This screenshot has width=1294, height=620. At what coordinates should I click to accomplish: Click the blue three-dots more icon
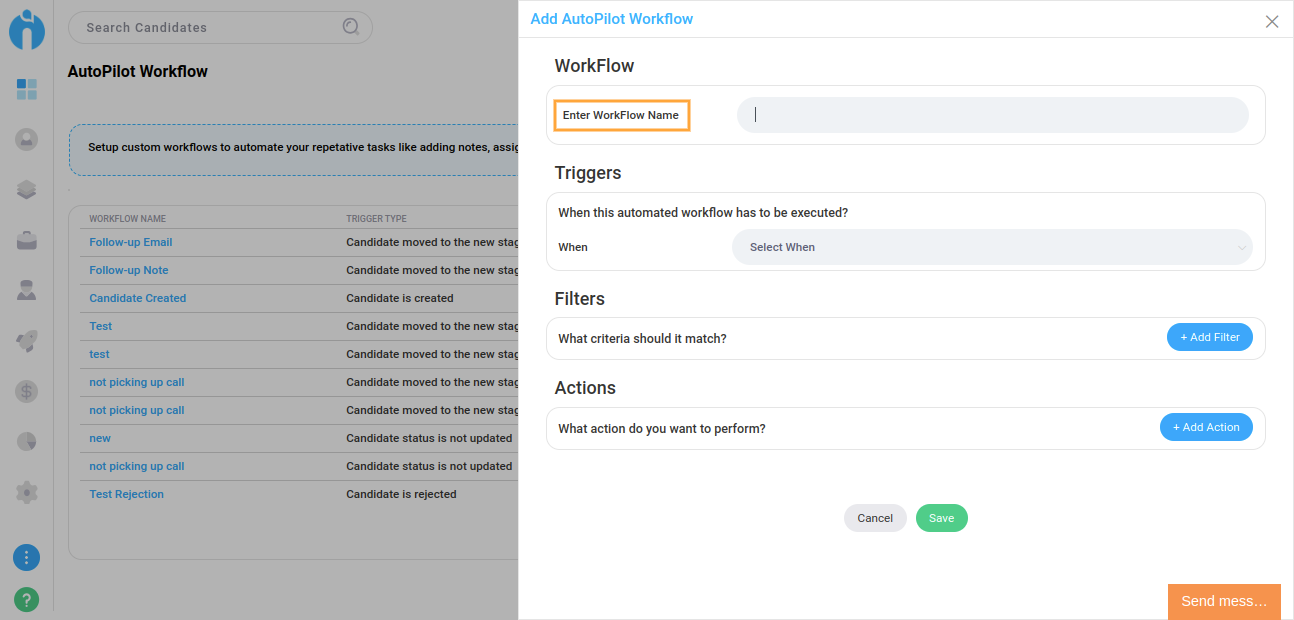point(27,557)
